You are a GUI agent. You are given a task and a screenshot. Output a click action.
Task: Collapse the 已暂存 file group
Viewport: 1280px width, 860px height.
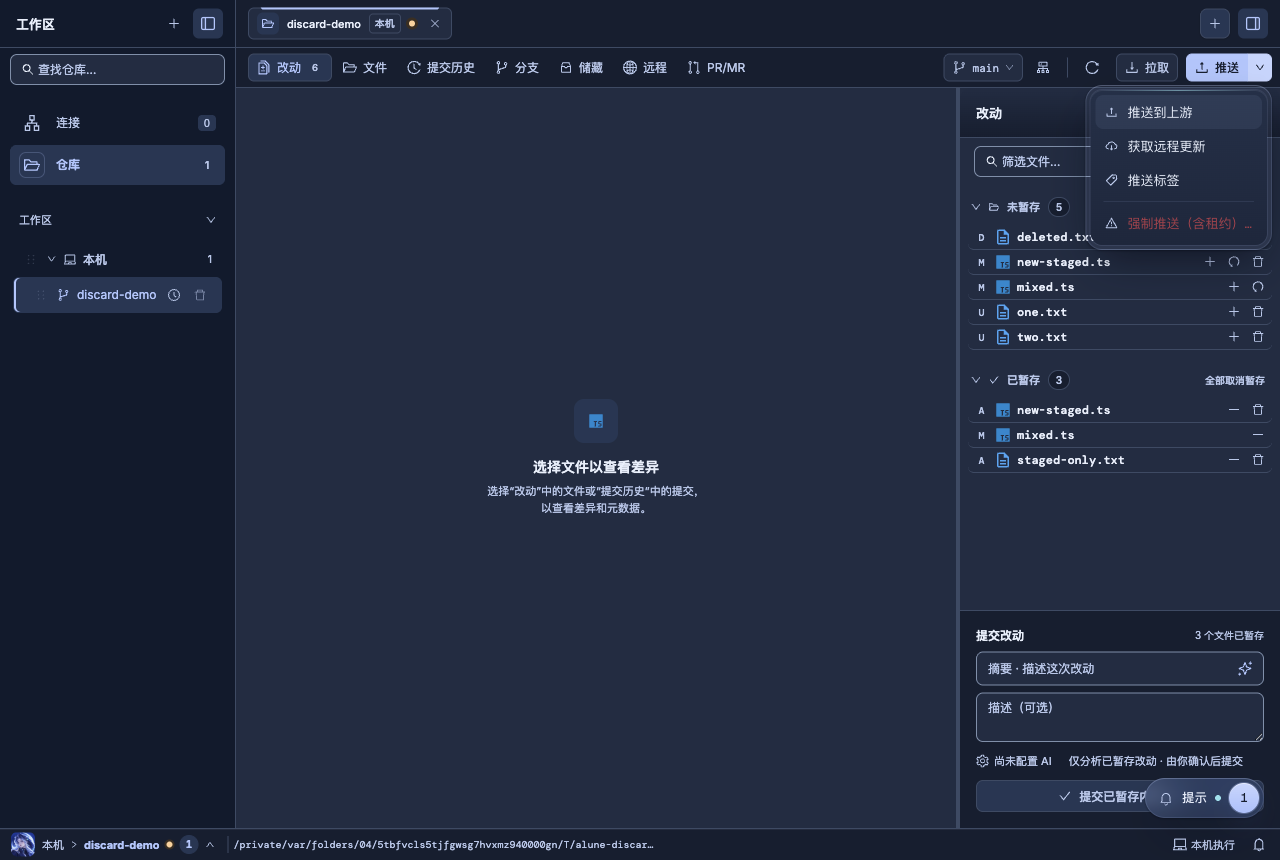click(976, 380)
